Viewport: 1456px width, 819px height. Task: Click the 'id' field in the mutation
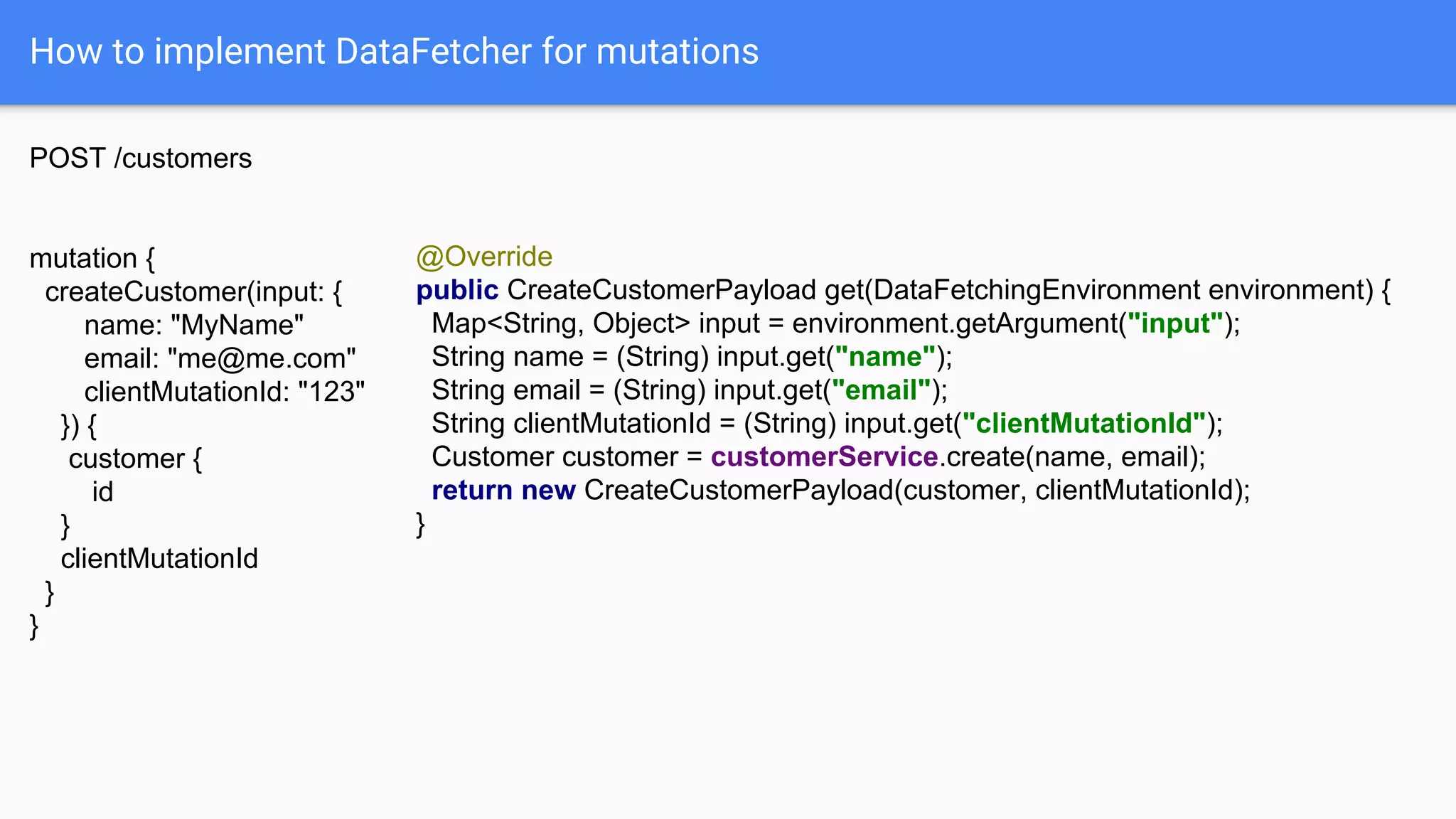(x=103, y=492)
